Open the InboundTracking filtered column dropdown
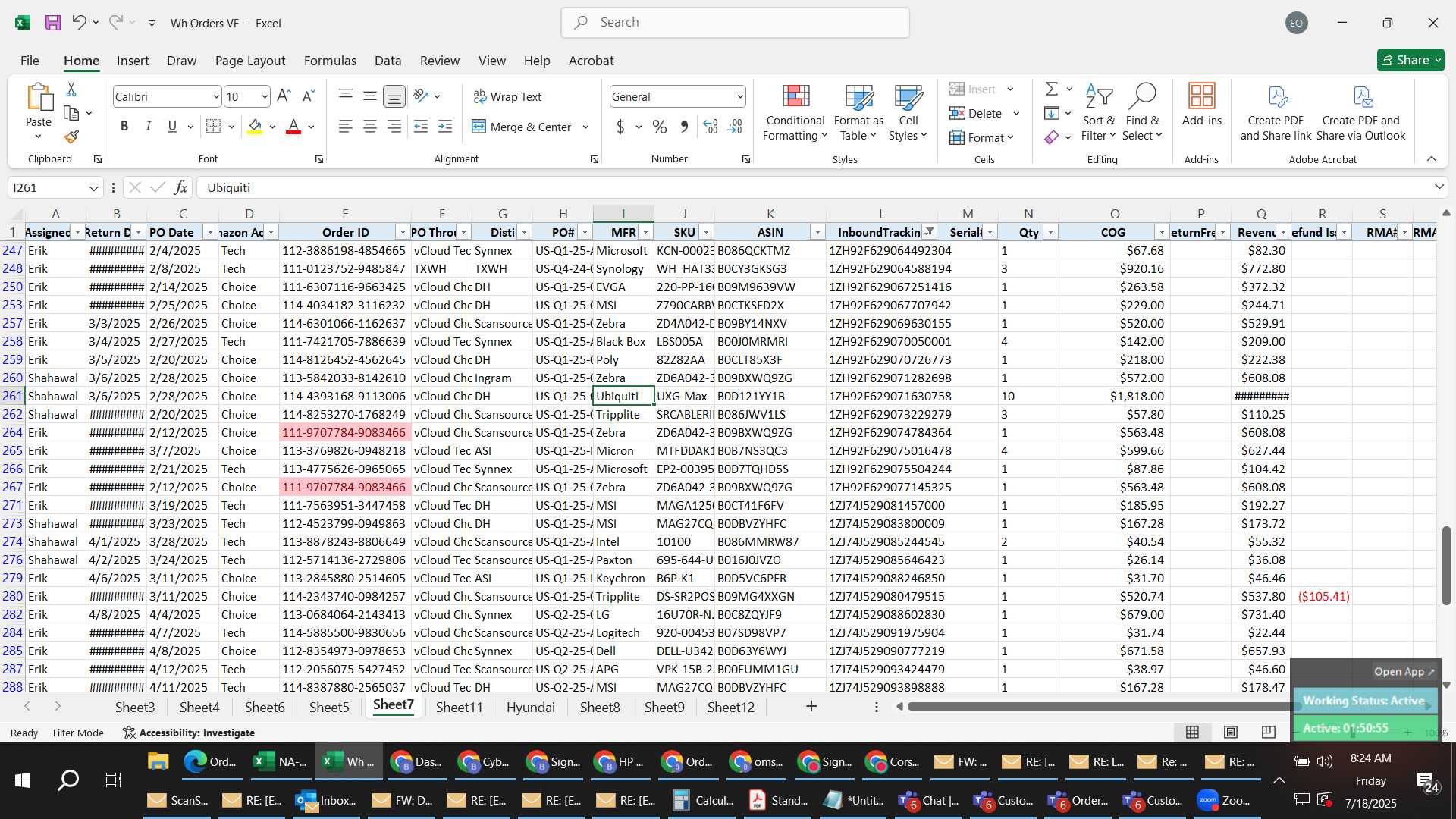 (930, 232)
